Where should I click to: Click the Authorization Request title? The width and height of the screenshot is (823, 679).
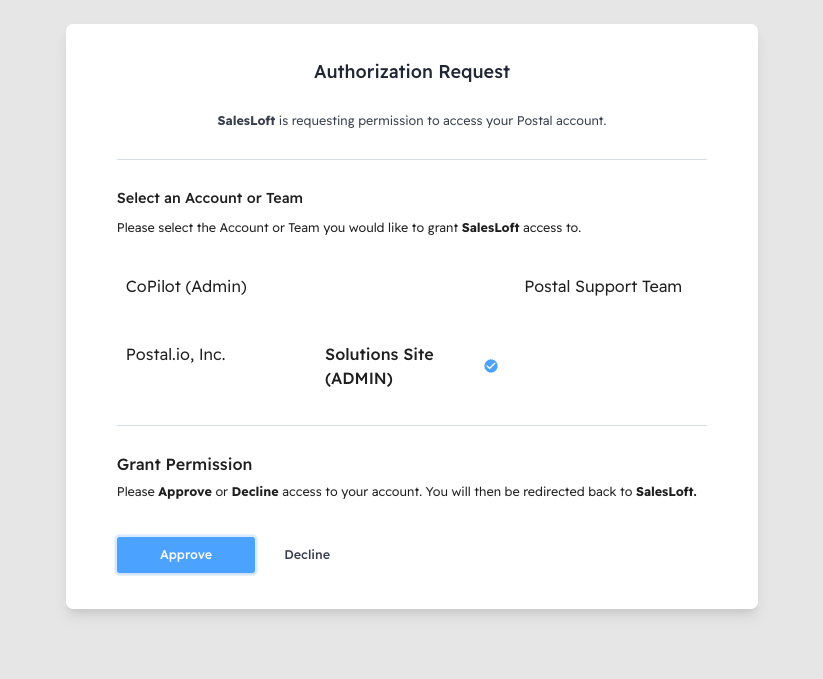[412, 72]
